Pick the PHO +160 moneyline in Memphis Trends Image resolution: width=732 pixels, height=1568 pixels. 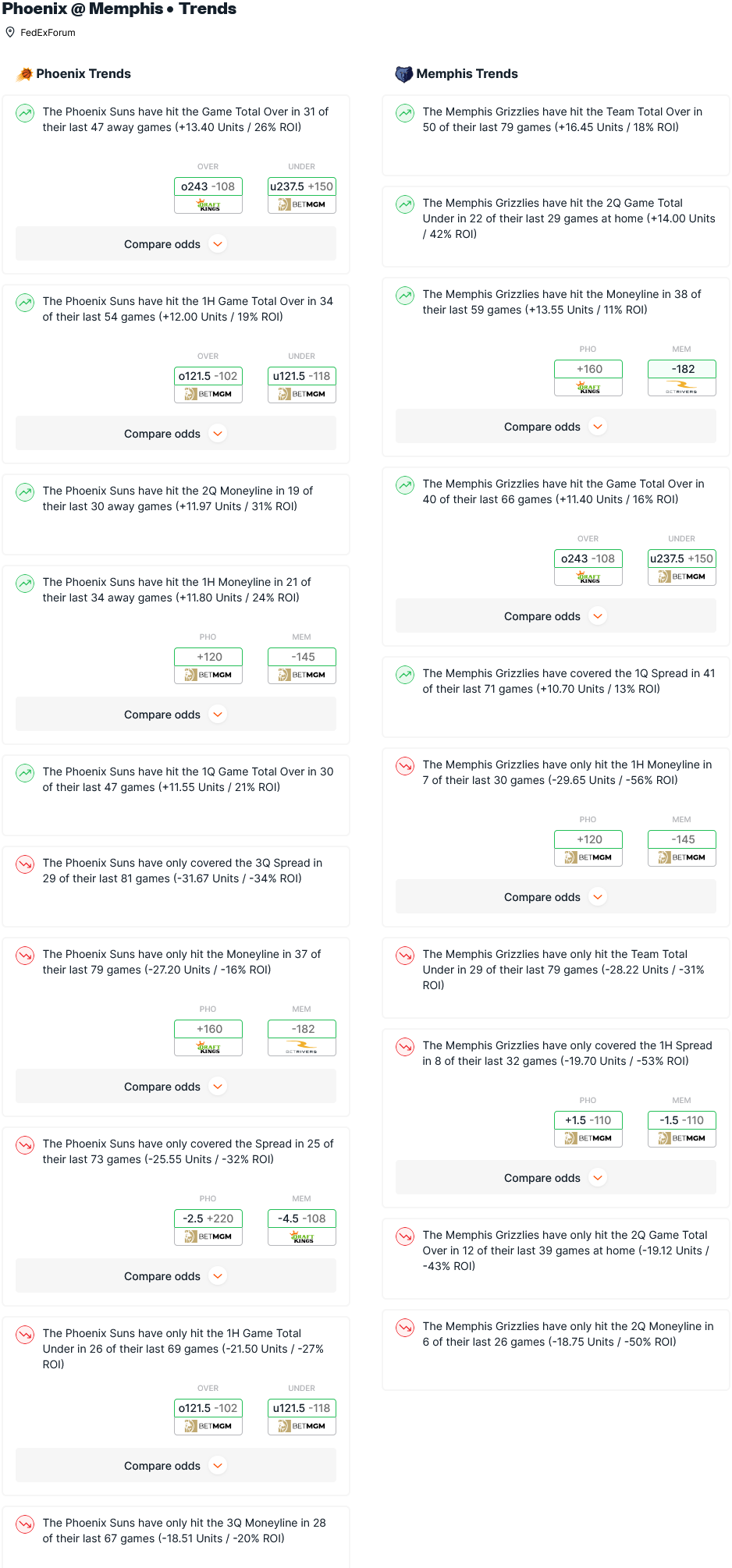[588, 369]
